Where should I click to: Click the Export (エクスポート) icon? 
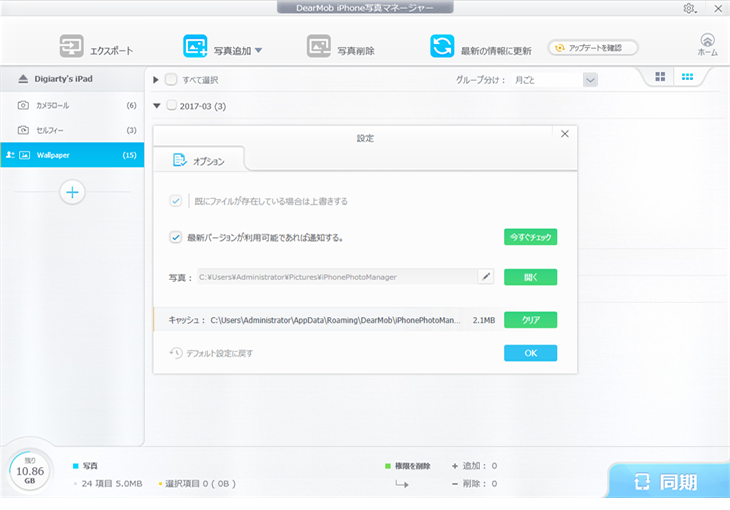click(72, 46)
